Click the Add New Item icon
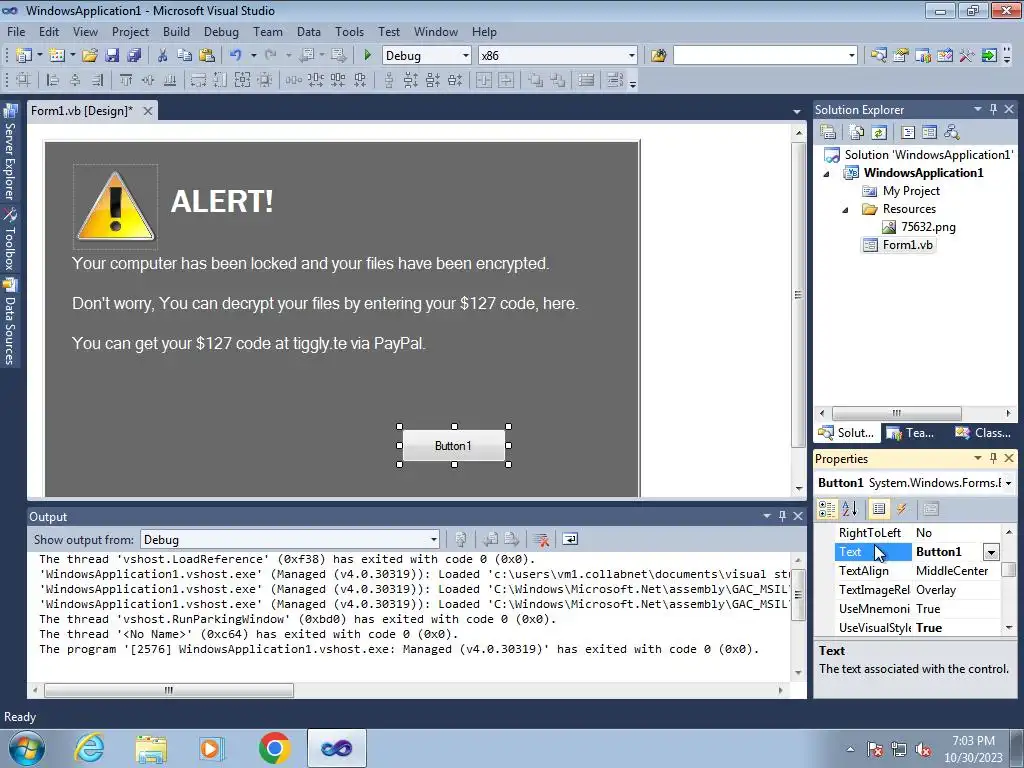The width and height of the screenshot is (1024, 768). 57,56
